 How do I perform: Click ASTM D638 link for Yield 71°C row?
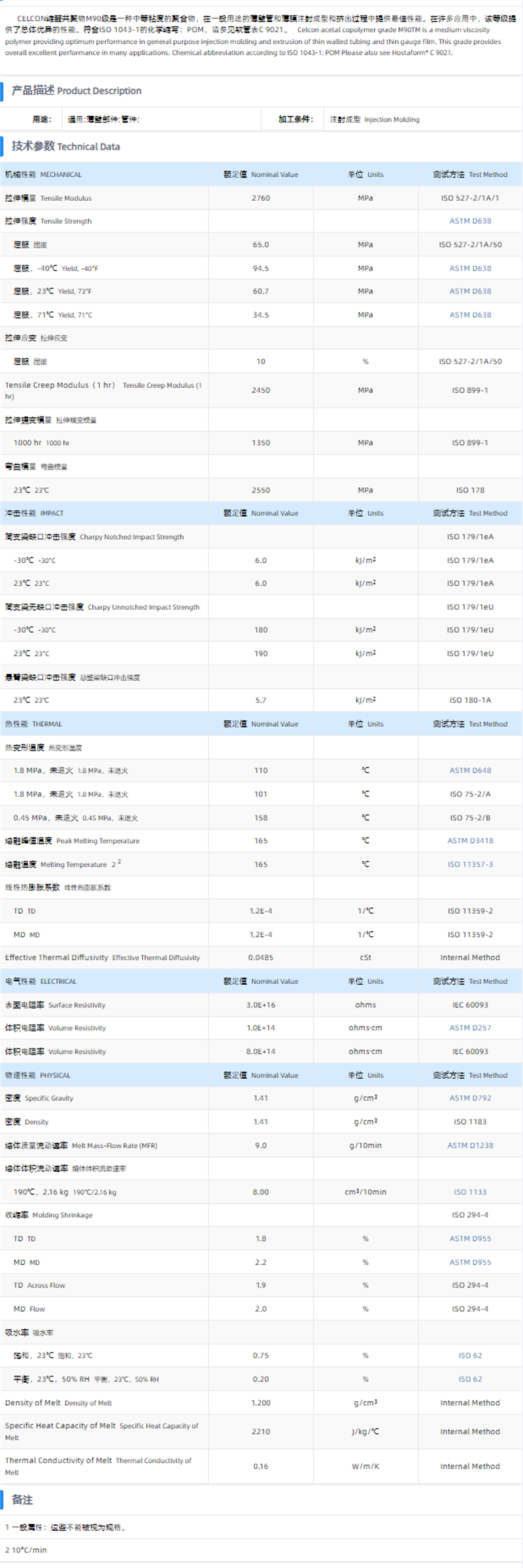[x=470, y=315]
